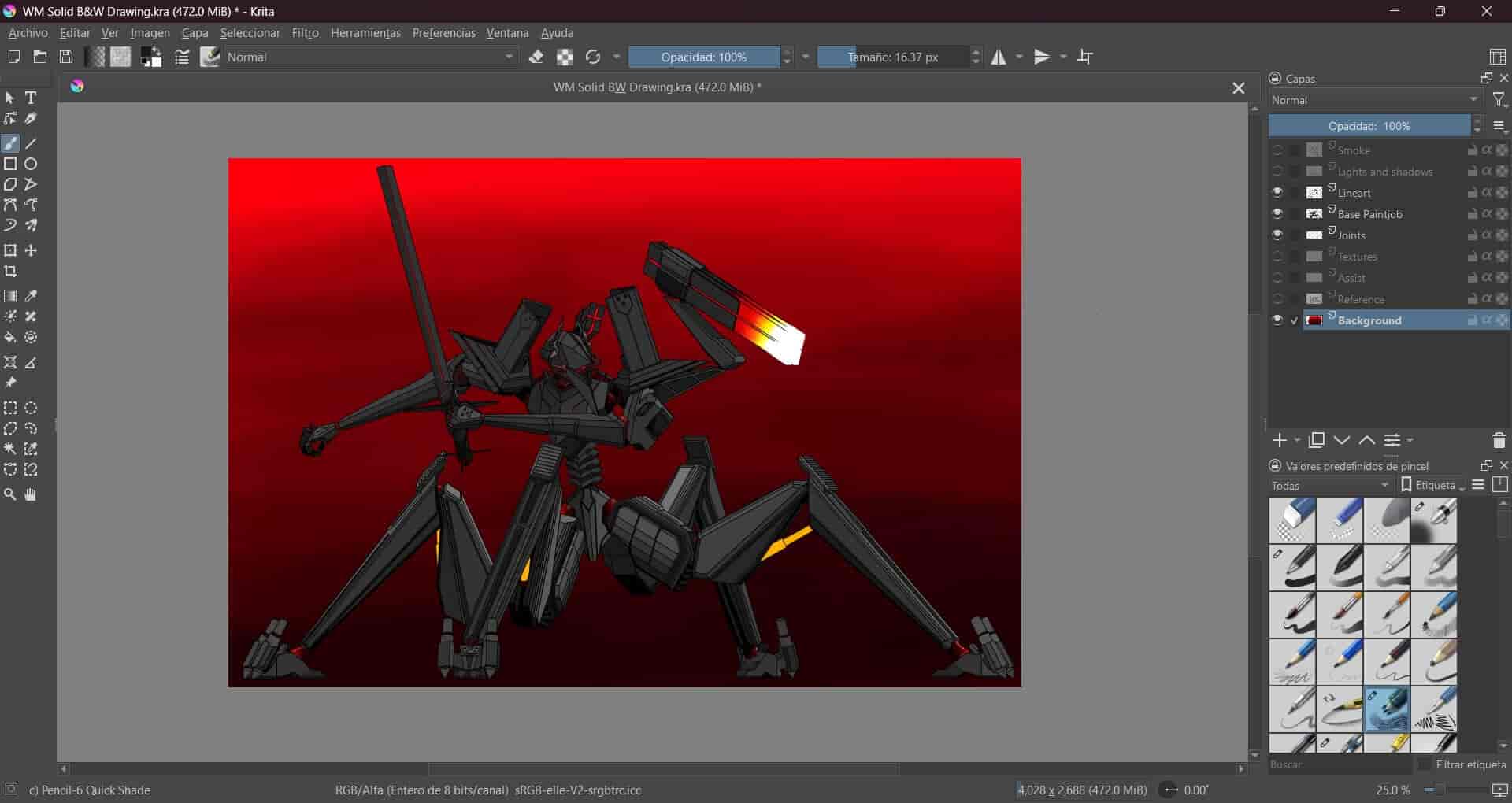
Task: Select the Ellipse tool
Action: (x=31, y=165)
